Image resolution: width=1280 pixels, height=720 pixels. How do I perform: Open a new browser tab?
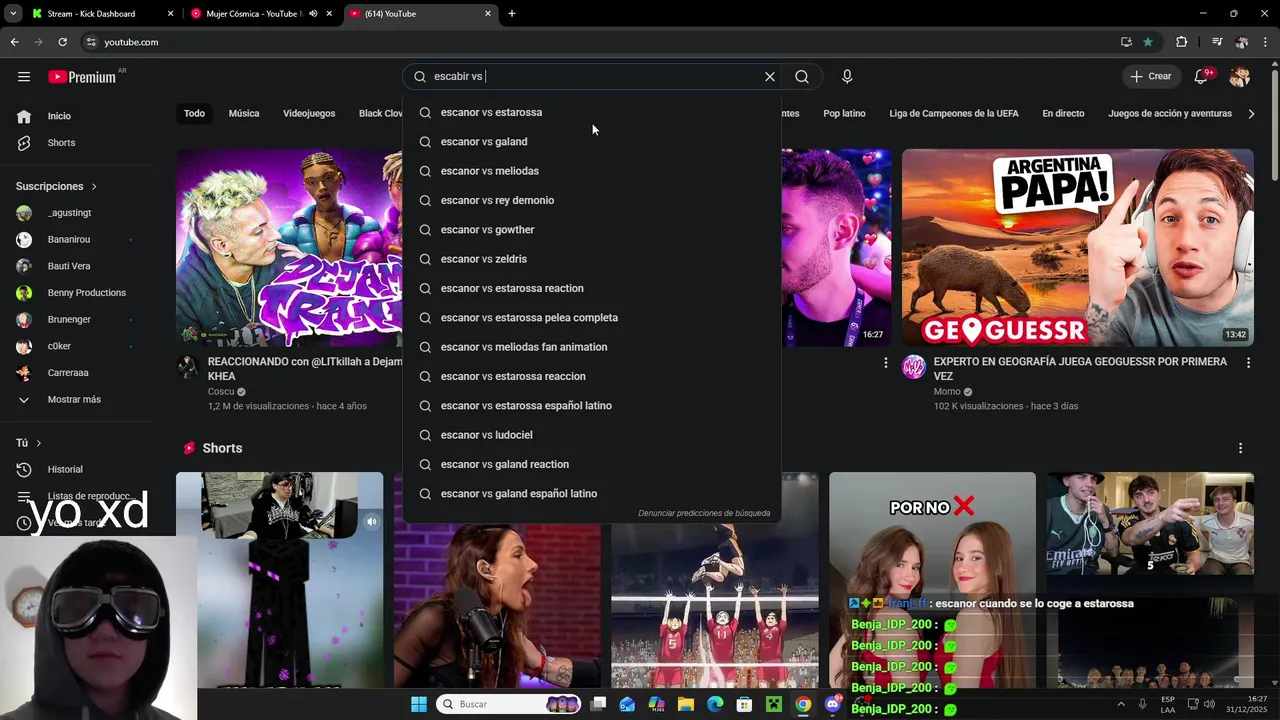click(512, 14)
